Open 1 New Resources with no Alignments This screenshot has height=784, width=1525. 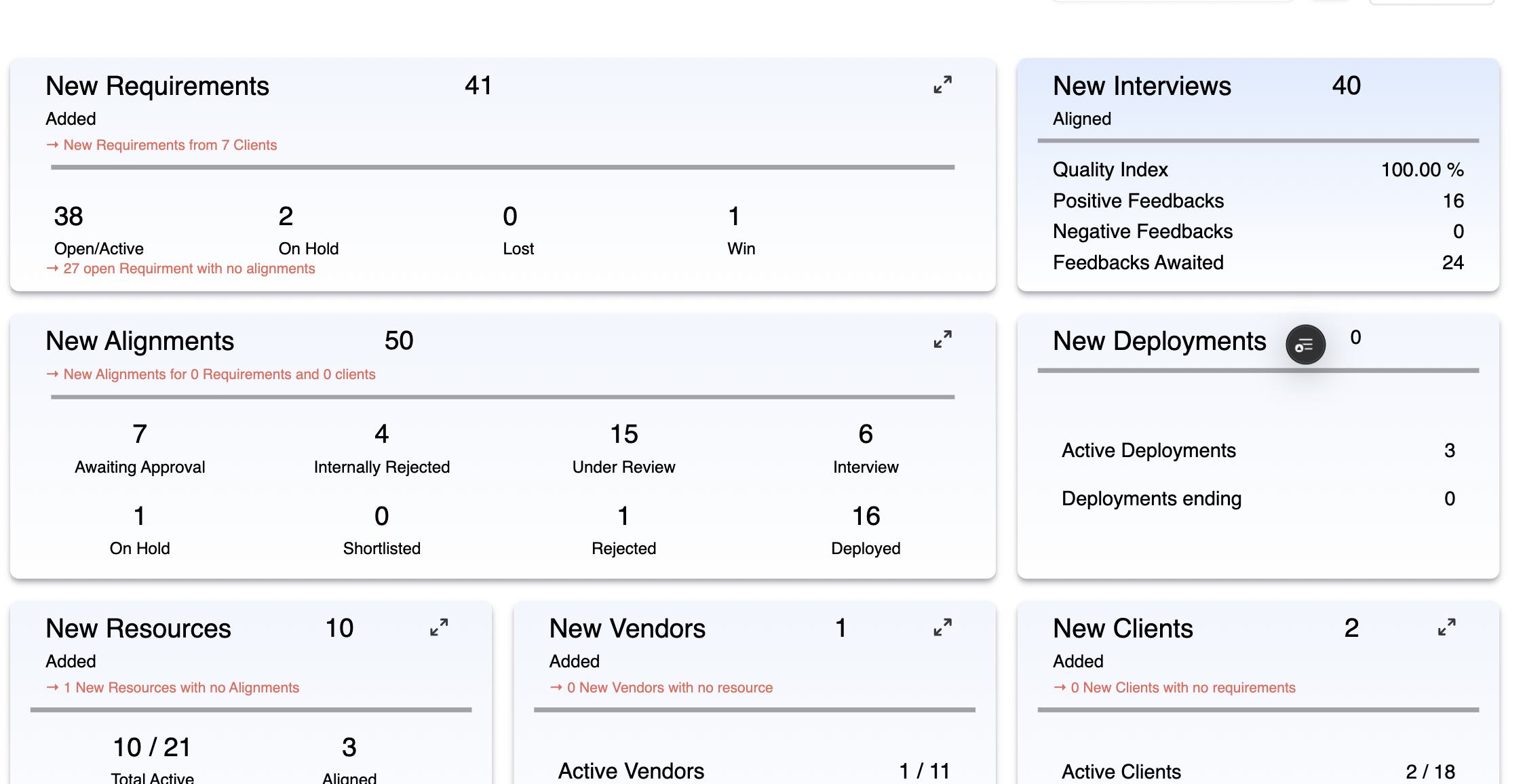pos(172,687)
